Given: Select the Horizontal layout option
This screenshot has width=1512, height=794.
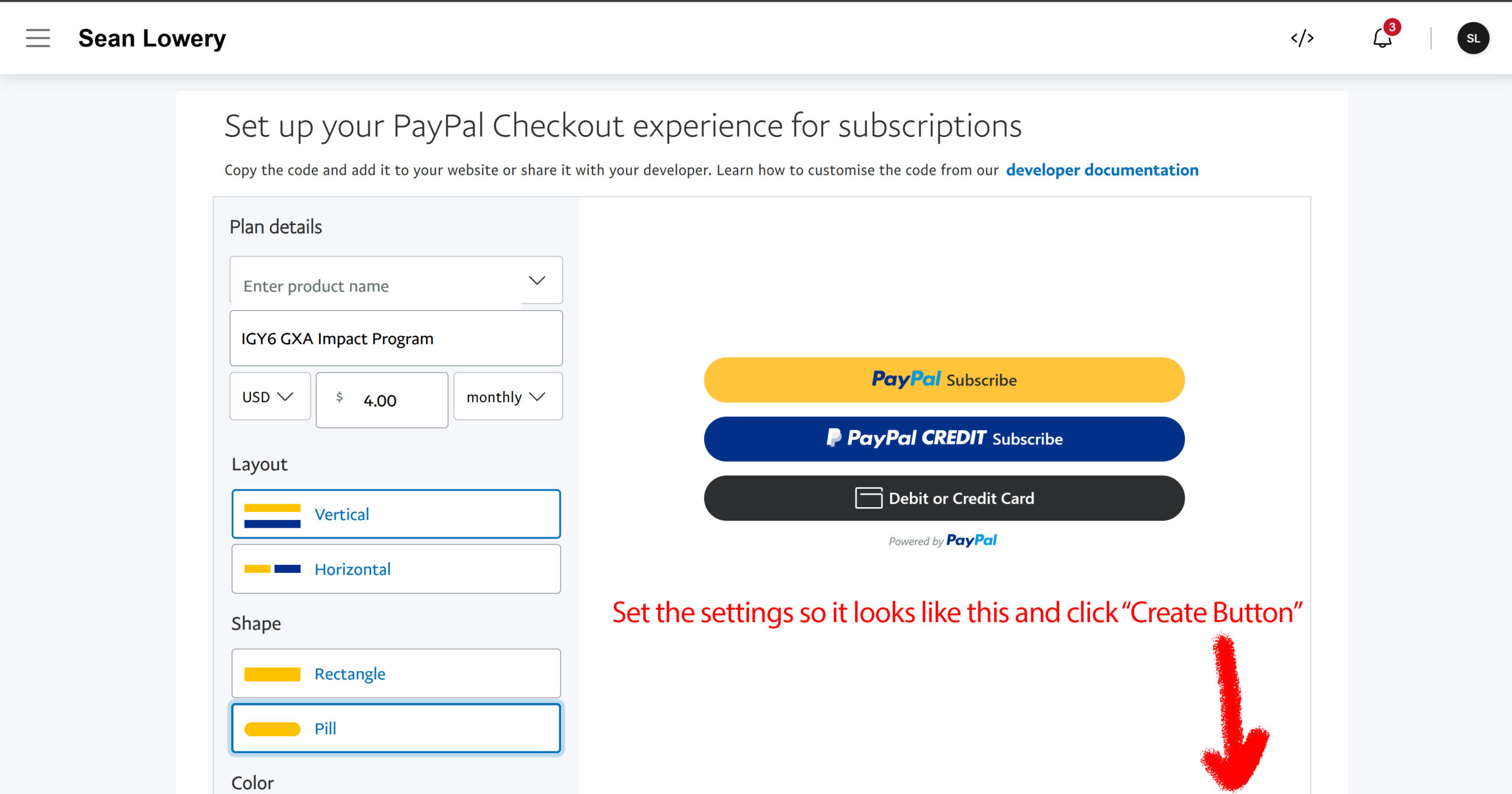Looking at the screenshot, I should (x=396, y=569).
